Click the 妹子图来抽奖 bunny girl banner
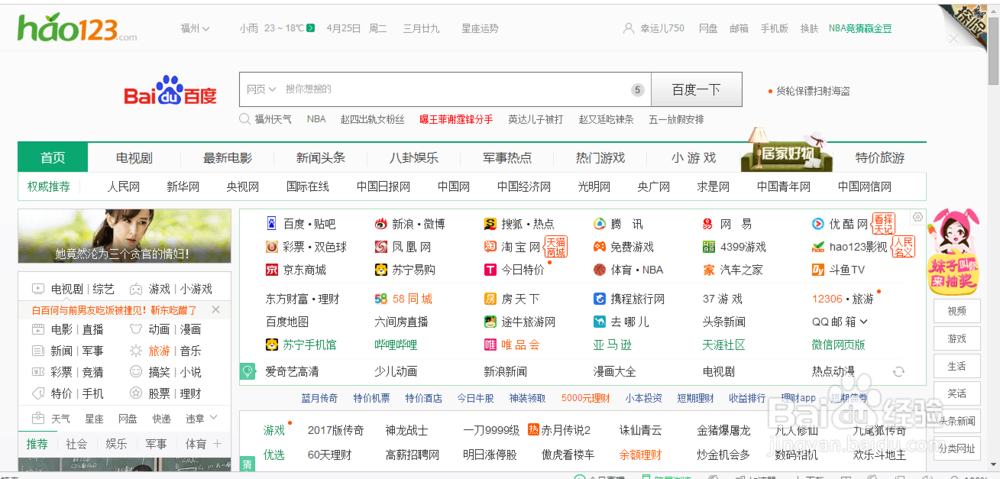The image size is (1000, 479). [x=954, y=251]
